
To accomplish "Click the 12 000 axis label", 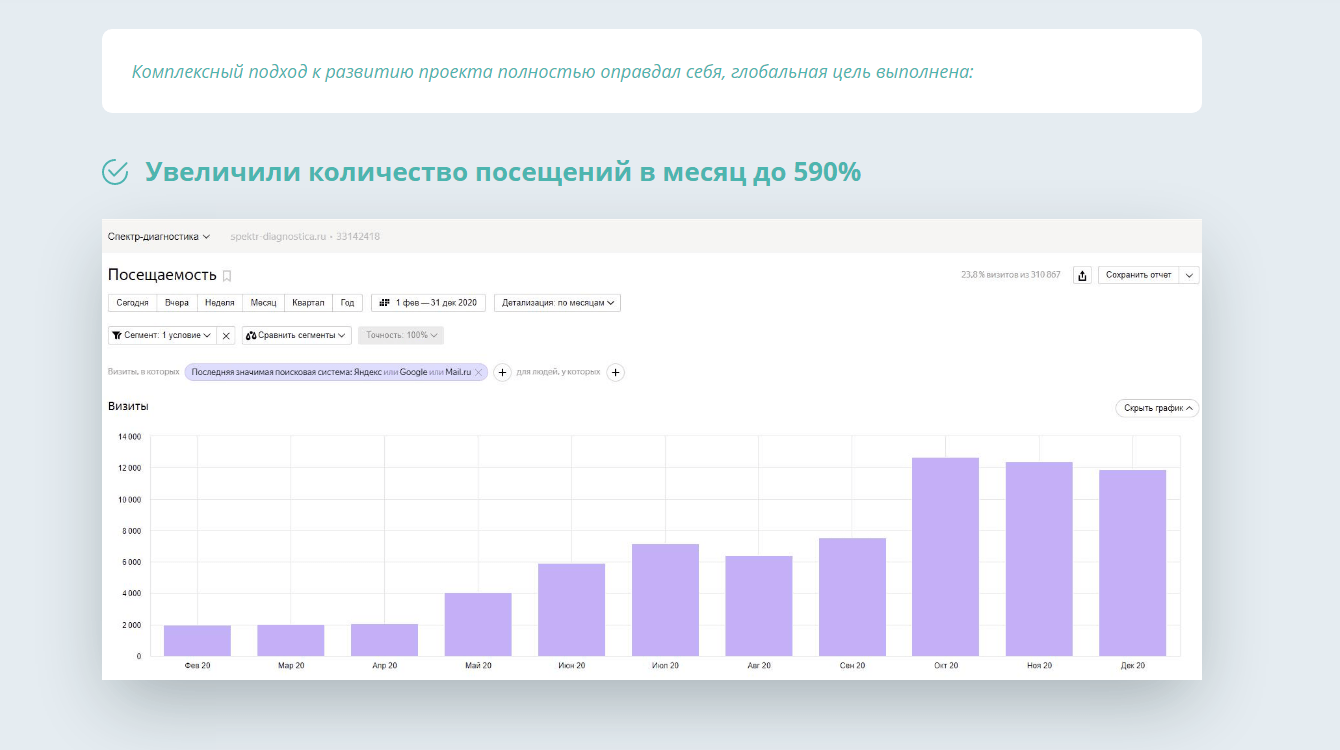I will pyautogui.click(x=130, y=468).
